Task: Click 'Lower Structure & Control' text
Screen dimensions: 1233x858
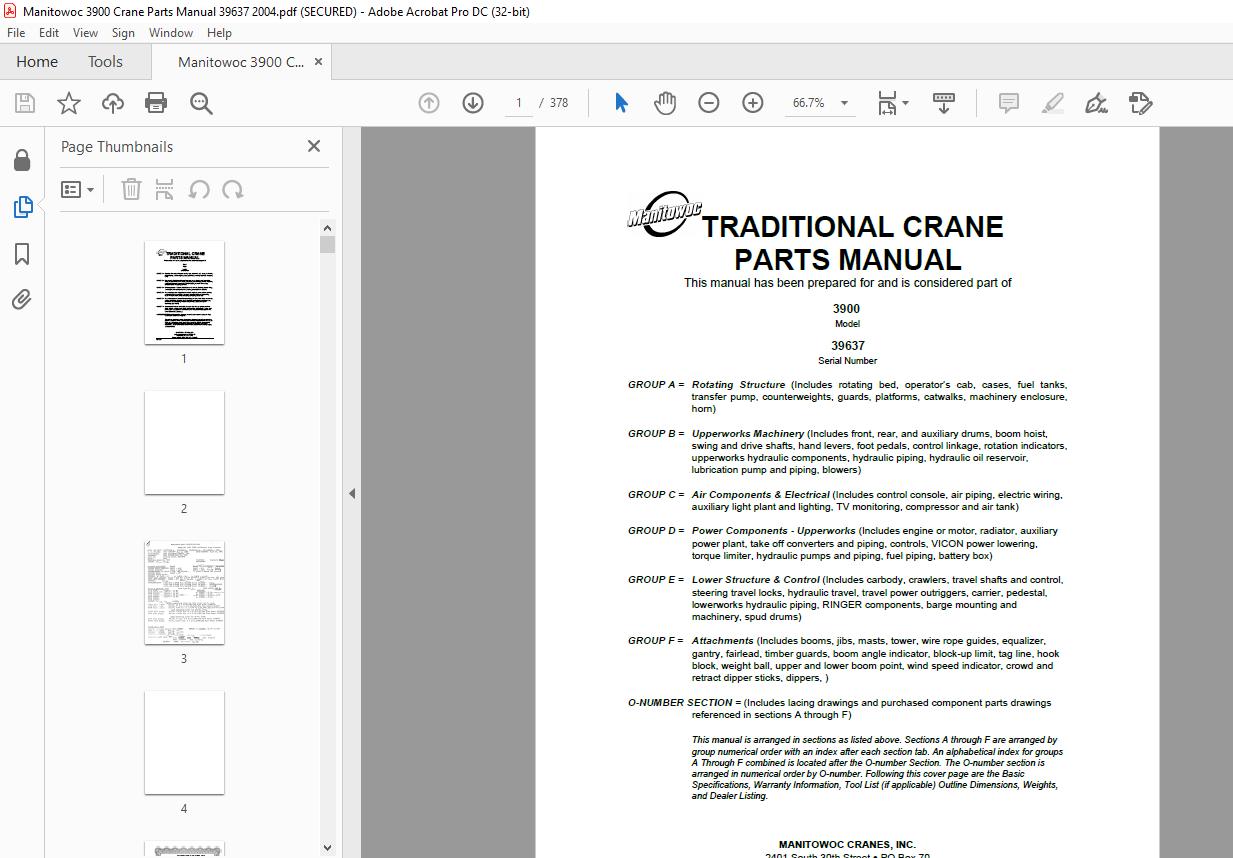Action: tap(756, 580)
